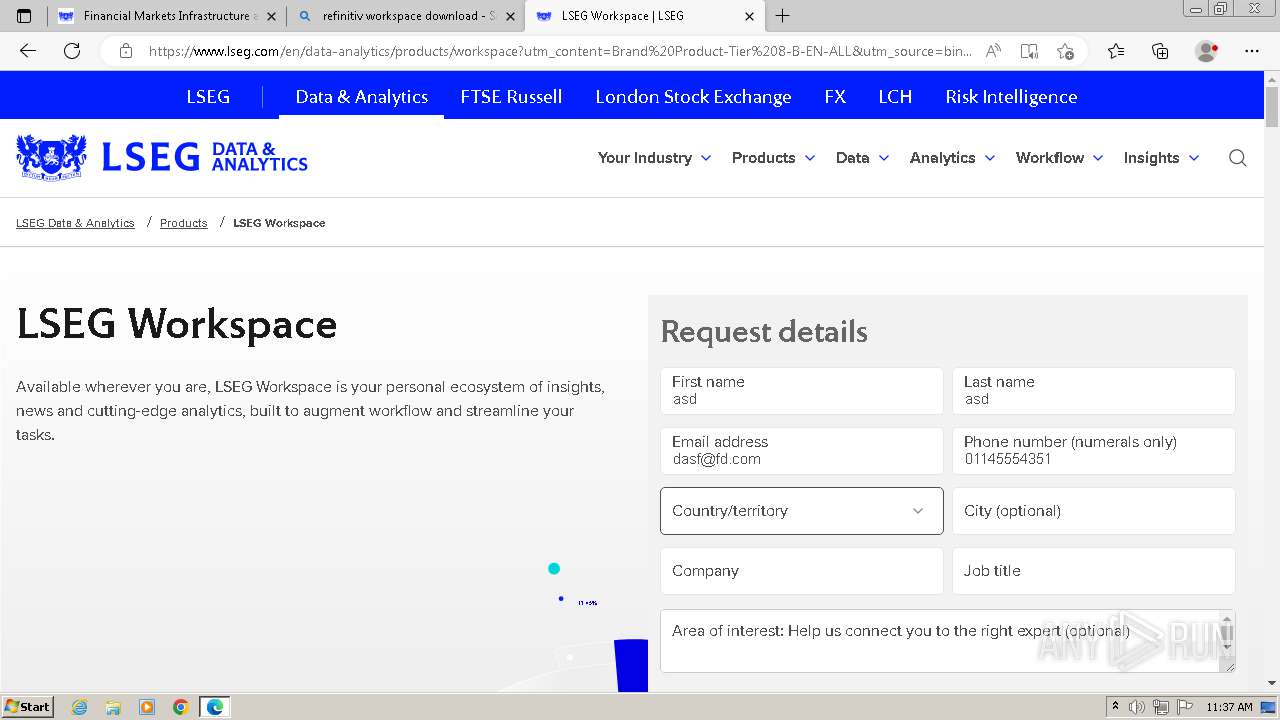Expand the Data menu
Viewport: 1280px width, 720px height.
point(862,158)
